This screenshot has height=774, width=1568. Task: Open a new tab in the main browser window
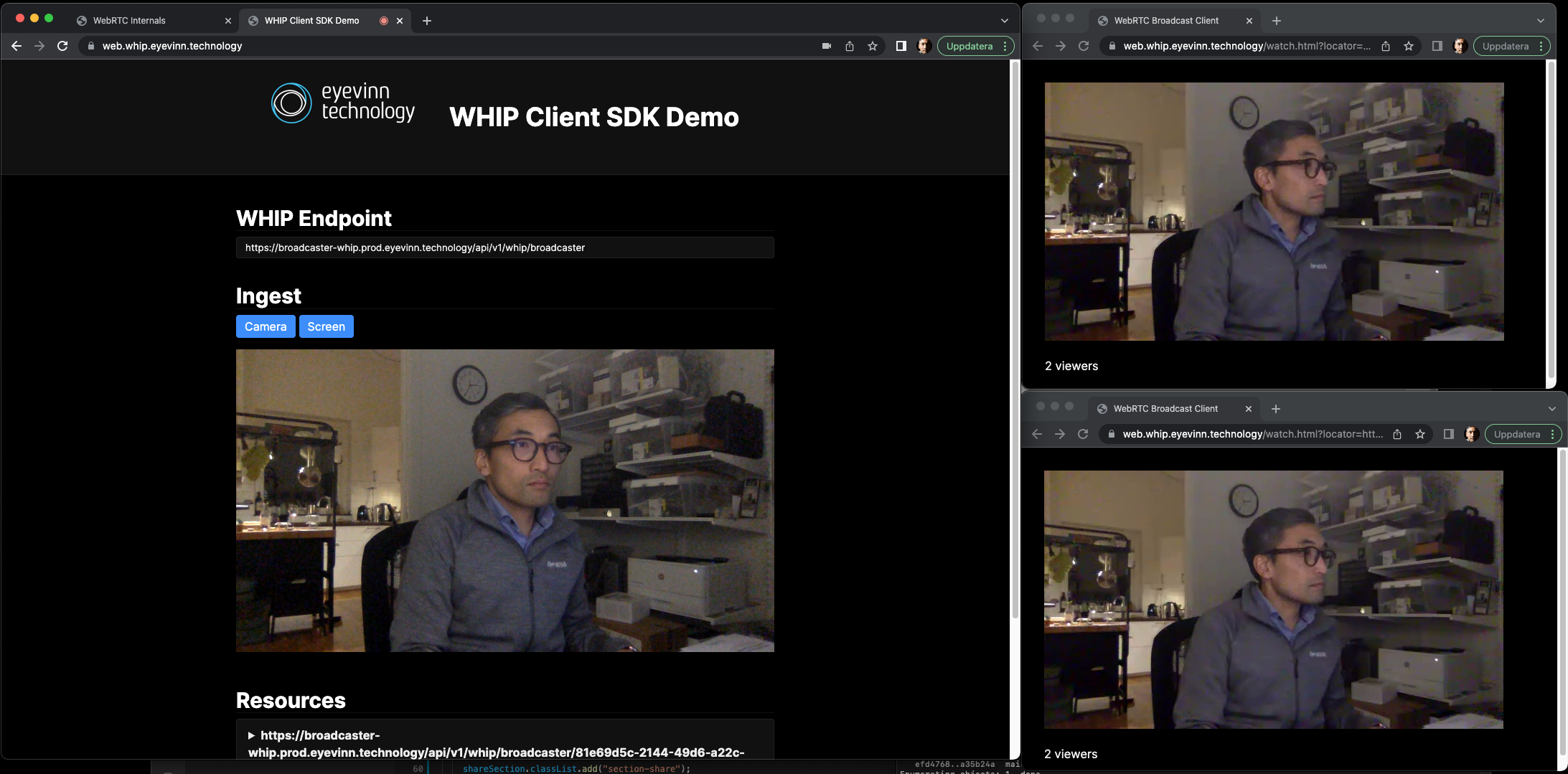pyautogui.click(x=427, y=21)
